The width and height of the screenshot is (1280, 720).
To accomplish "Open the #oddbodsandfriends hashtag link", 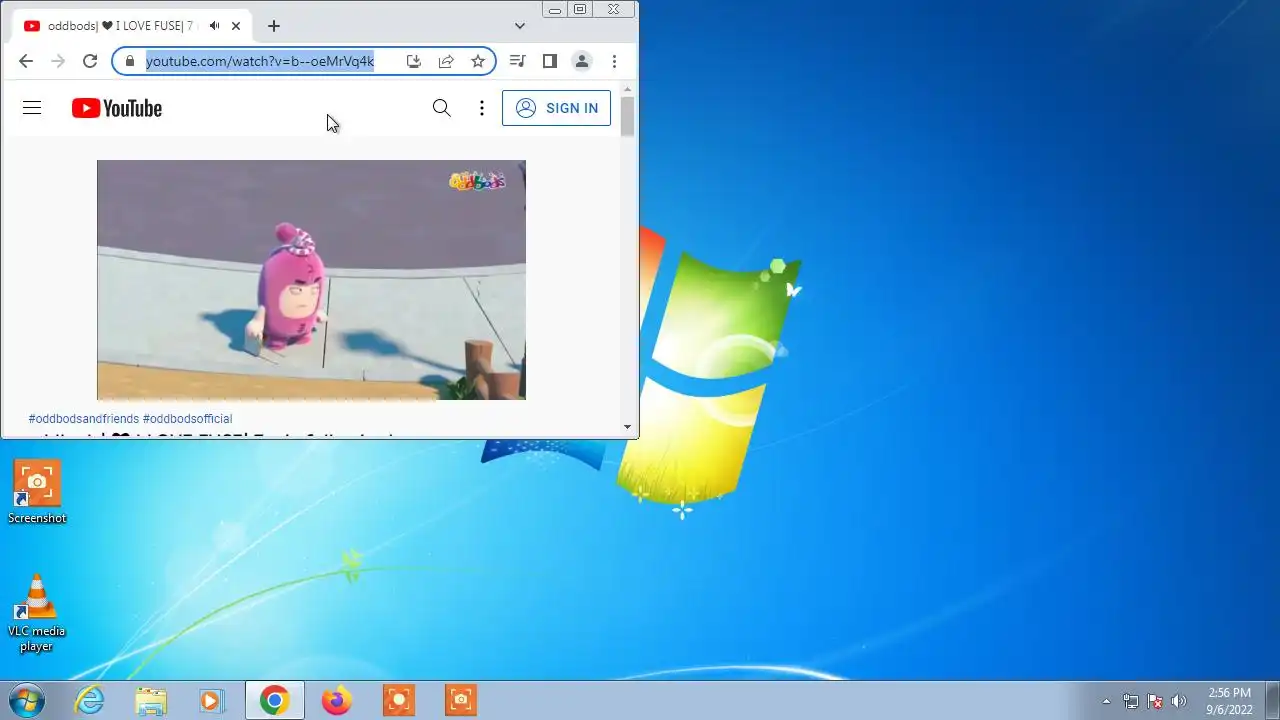I will pyautogui.click(x=84, y=419).
